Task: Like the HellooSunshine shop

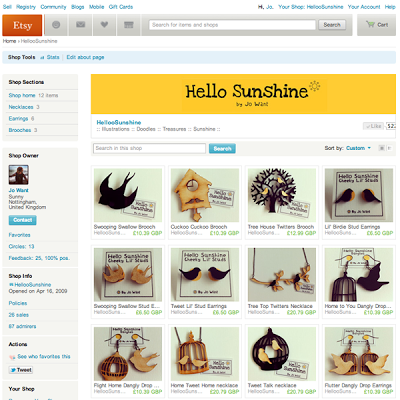Action: coord(373,126)
